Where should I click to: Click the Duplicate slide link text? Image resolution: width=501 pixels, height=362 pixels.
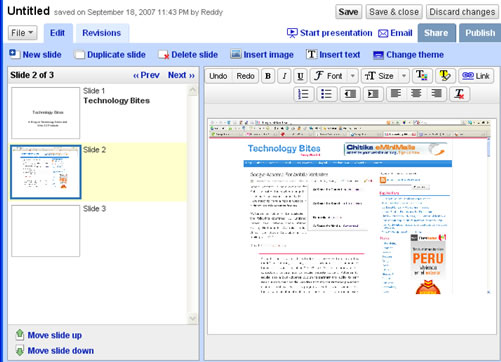click(116, 55)
